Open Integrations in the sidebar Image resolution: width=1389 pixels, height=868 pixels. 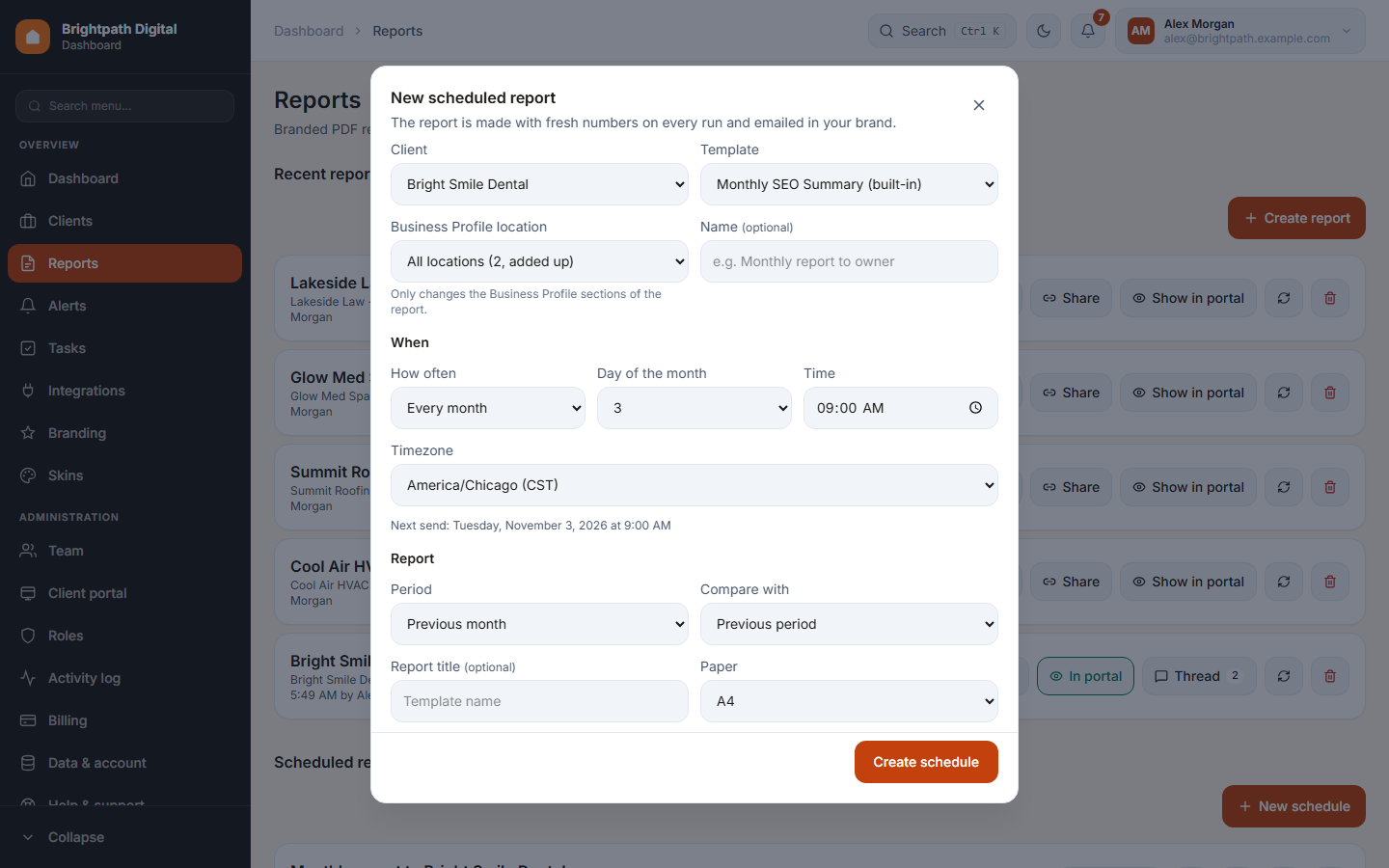tap(125, 391)
